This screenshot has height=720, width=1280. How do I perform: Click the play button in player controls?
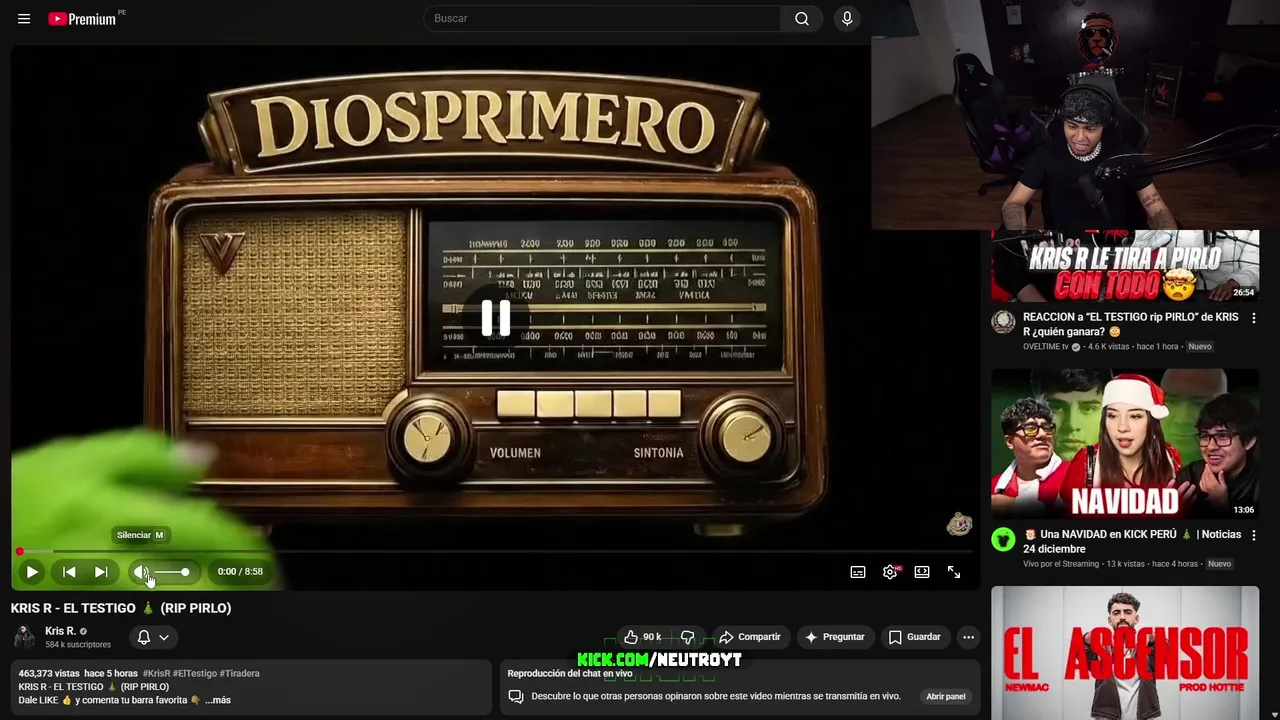pos(32,572)
